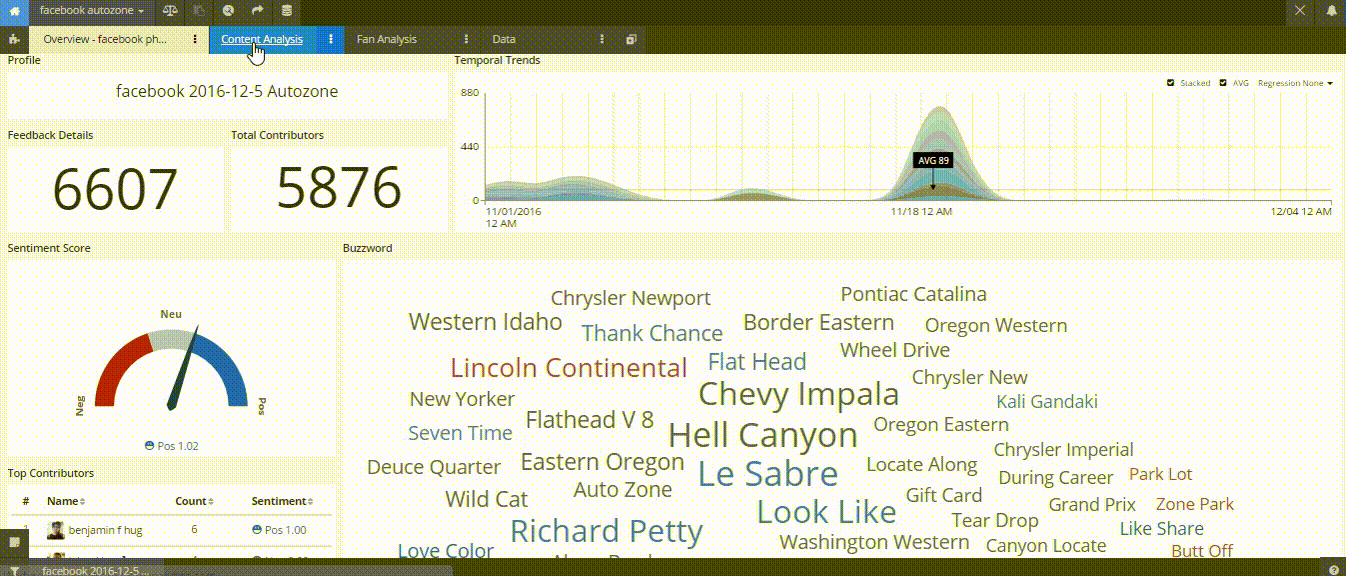Click the buzzword Look Like
The height and width of the screenshot is (576, 1346).
coord(826,512)
